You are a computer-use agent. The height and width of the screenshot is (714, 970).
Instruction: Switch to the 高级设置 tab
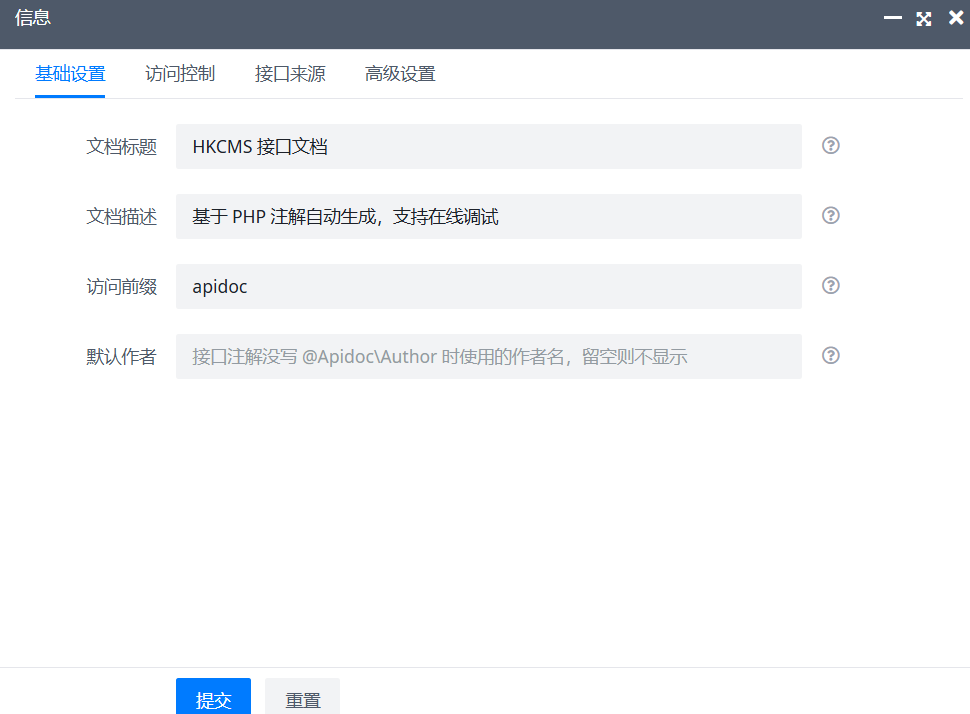pyautogui.click(x=400, y=74)
